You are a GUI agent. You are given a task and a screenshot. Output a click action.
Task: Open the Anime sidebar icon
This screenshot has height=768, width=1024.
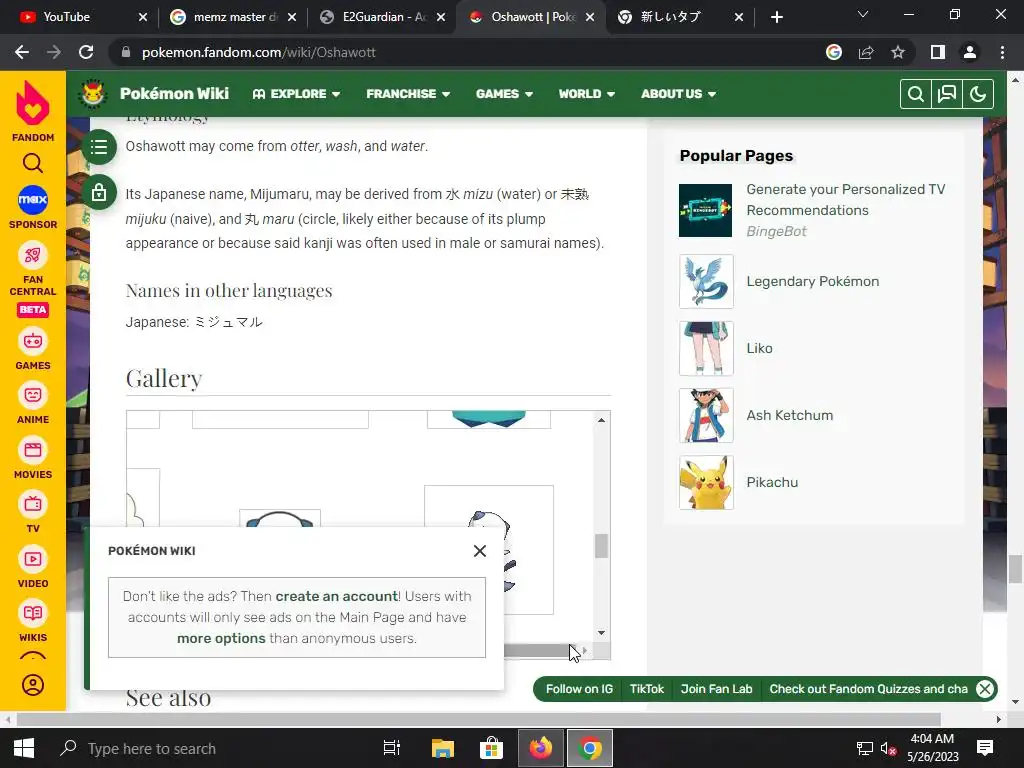pos(33,395)
